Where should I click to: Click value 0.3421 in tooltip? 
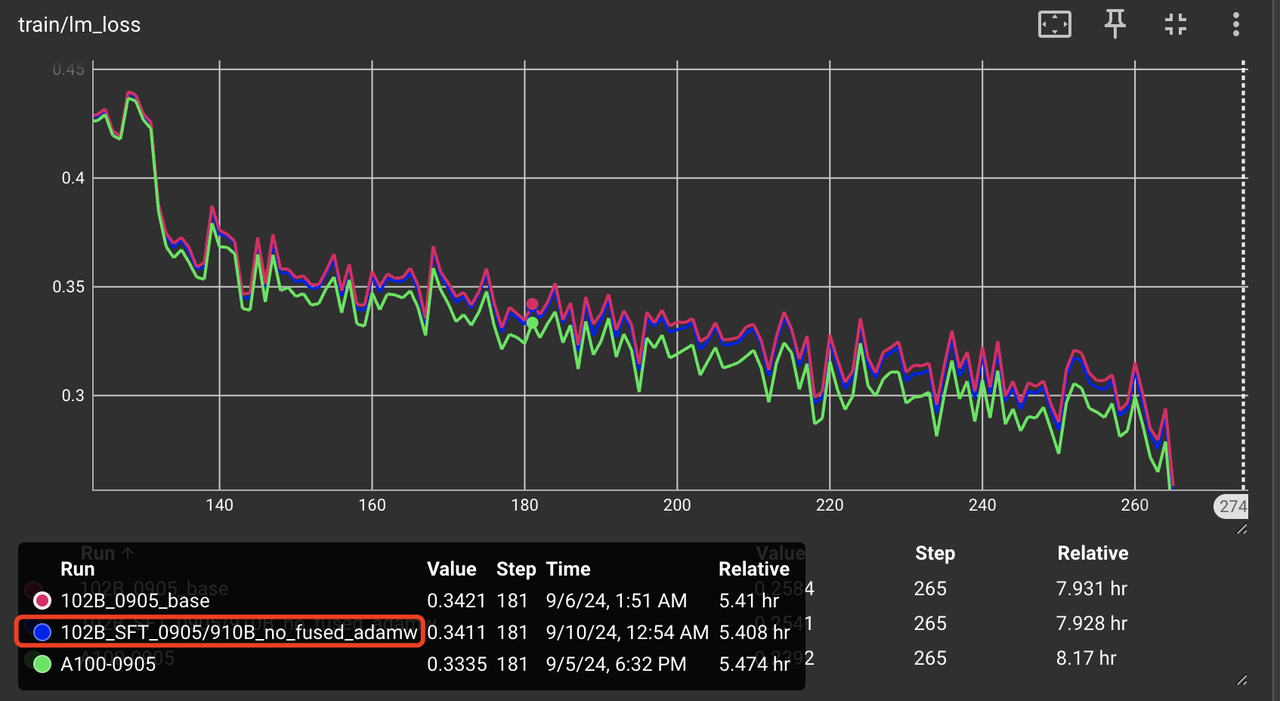456,601
